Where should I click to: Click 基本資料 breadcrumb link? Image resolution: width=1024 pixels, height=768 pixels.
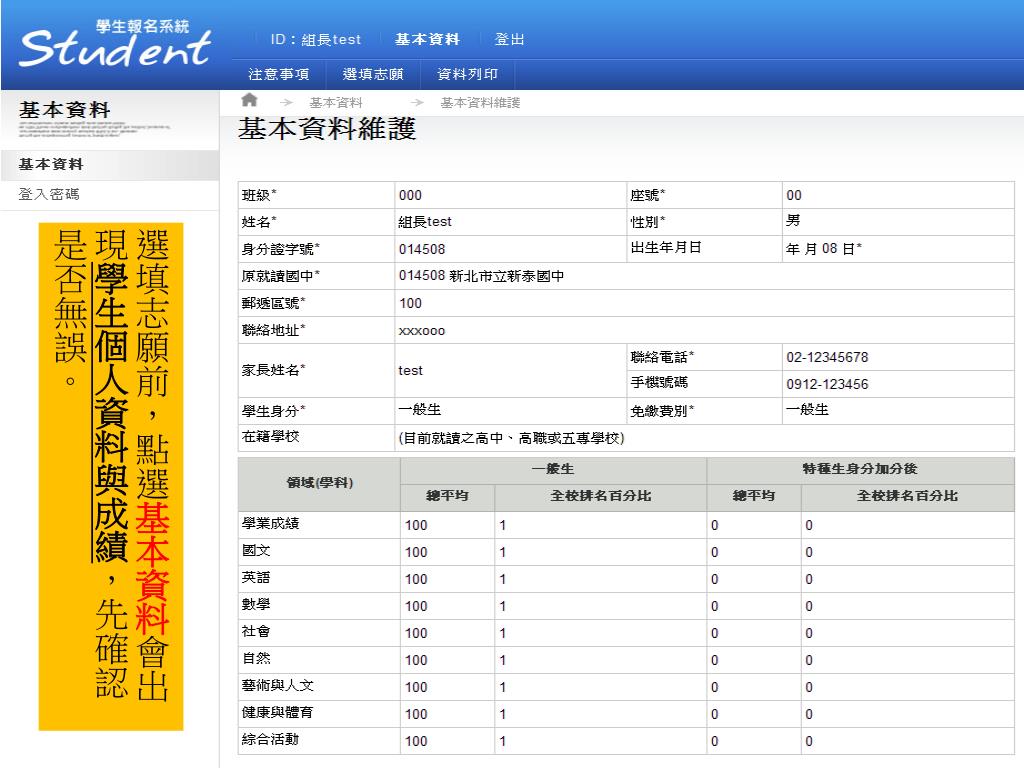(336, 103)
